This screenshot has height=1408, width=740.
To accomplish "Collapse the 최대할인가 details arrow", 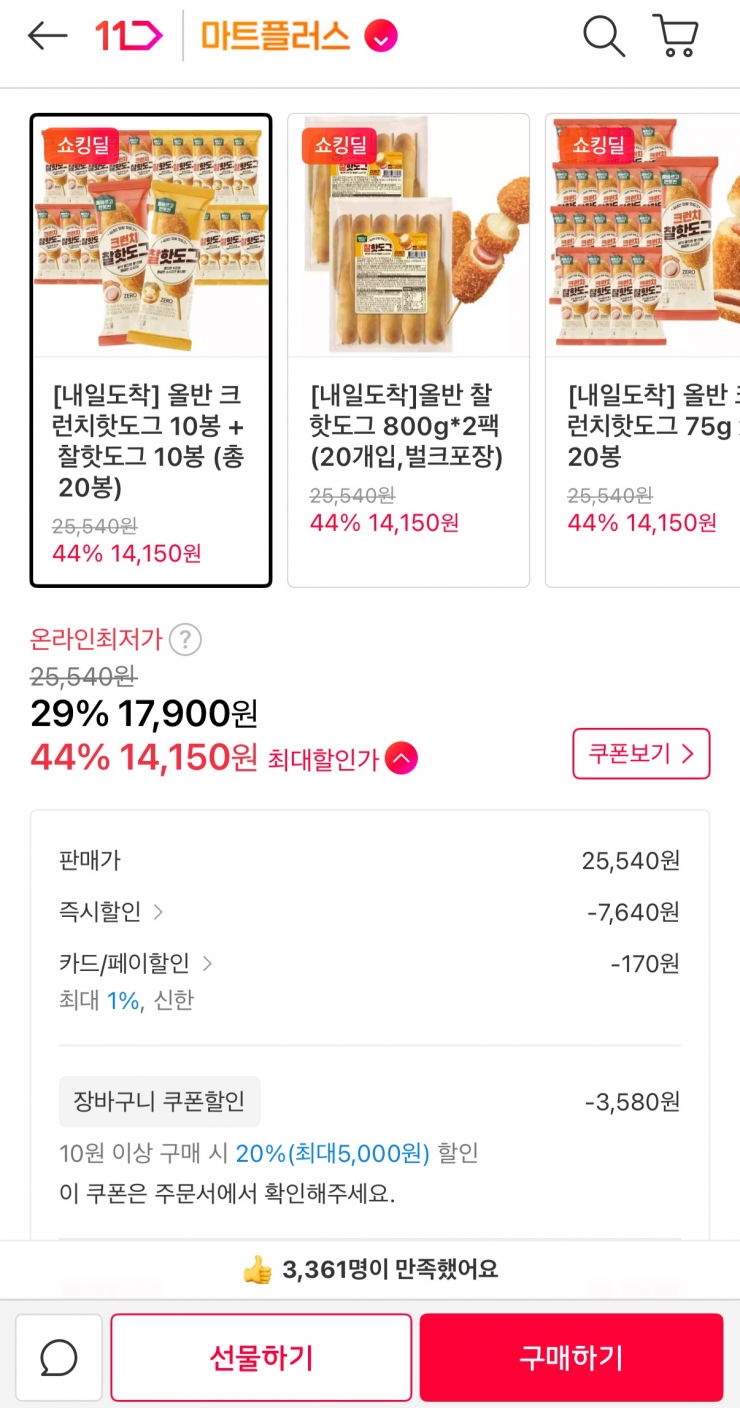I will (401, 759).
